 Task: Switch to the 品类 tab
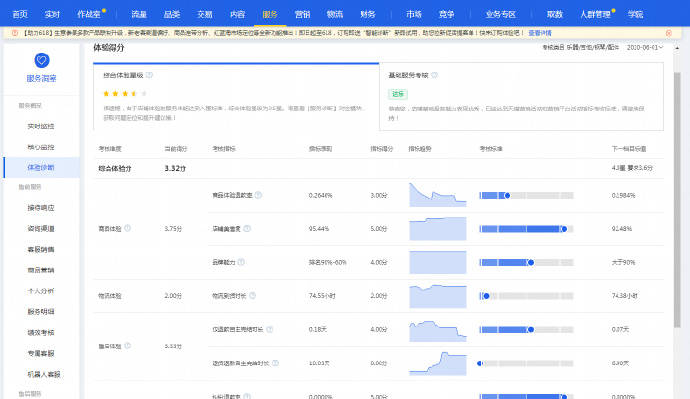(x=172, y=14)
